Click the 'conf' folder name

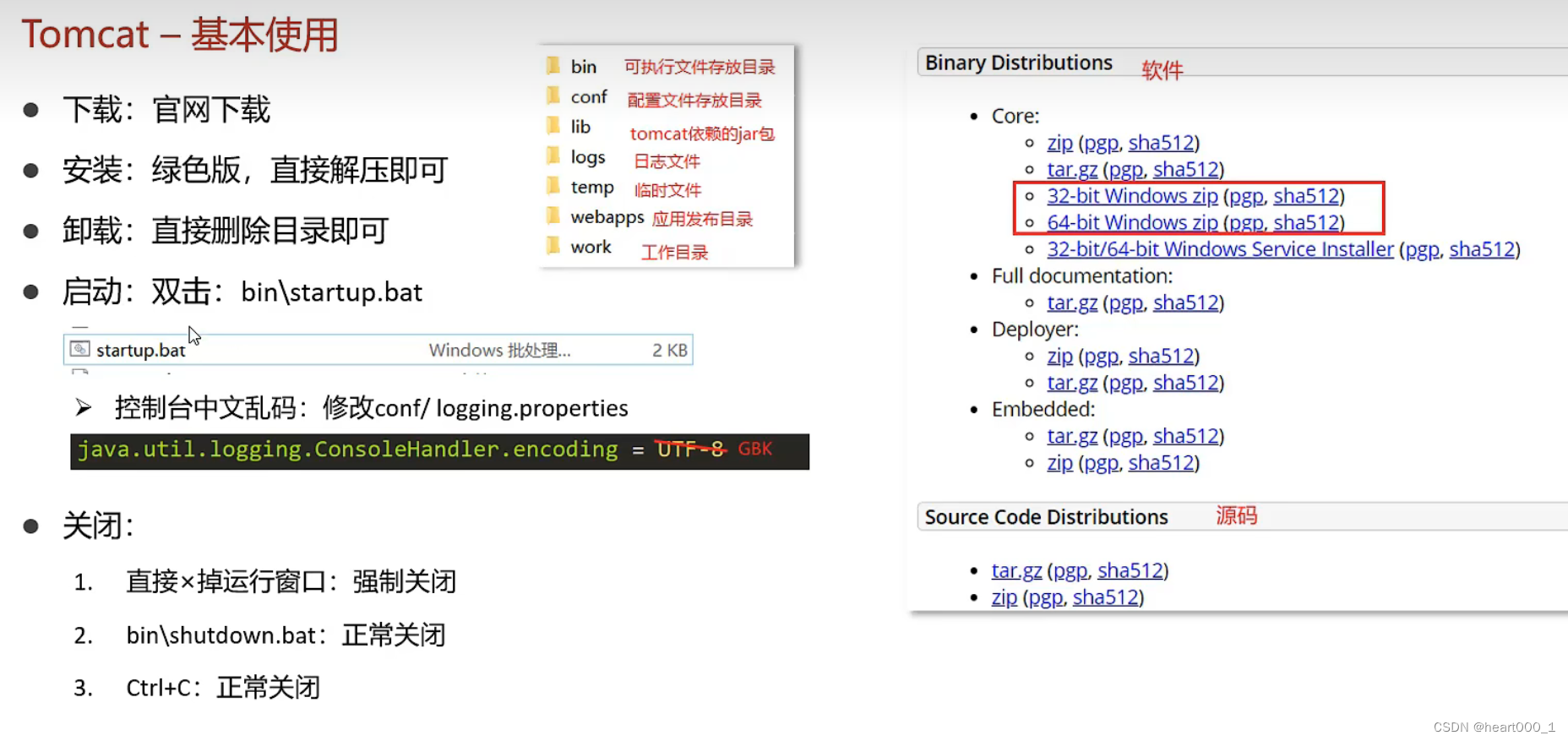pyautogui.click(x=589, y=96)
